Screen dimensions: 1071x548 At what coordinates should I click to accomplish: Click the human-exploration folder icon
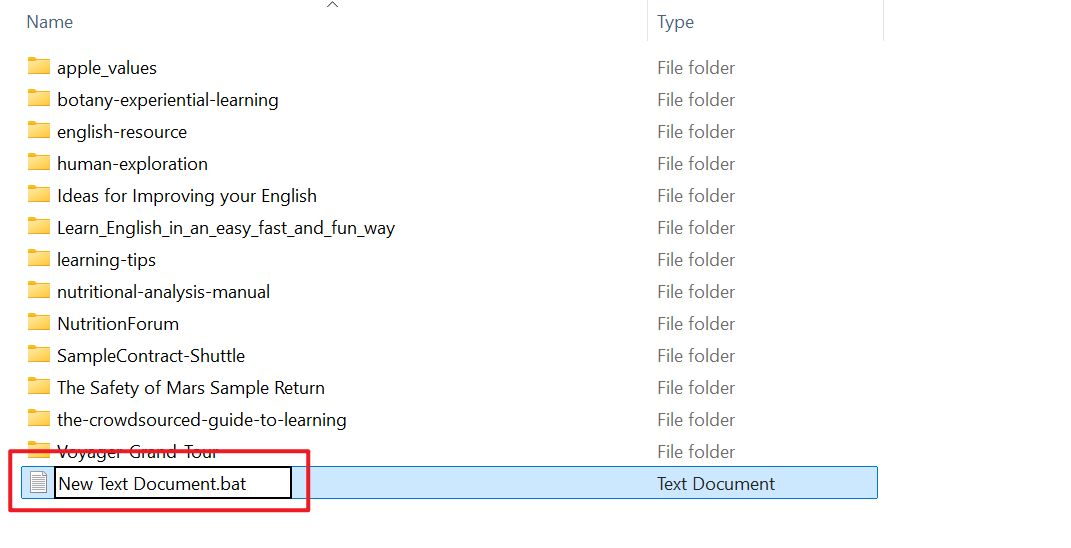pos(39,163)
